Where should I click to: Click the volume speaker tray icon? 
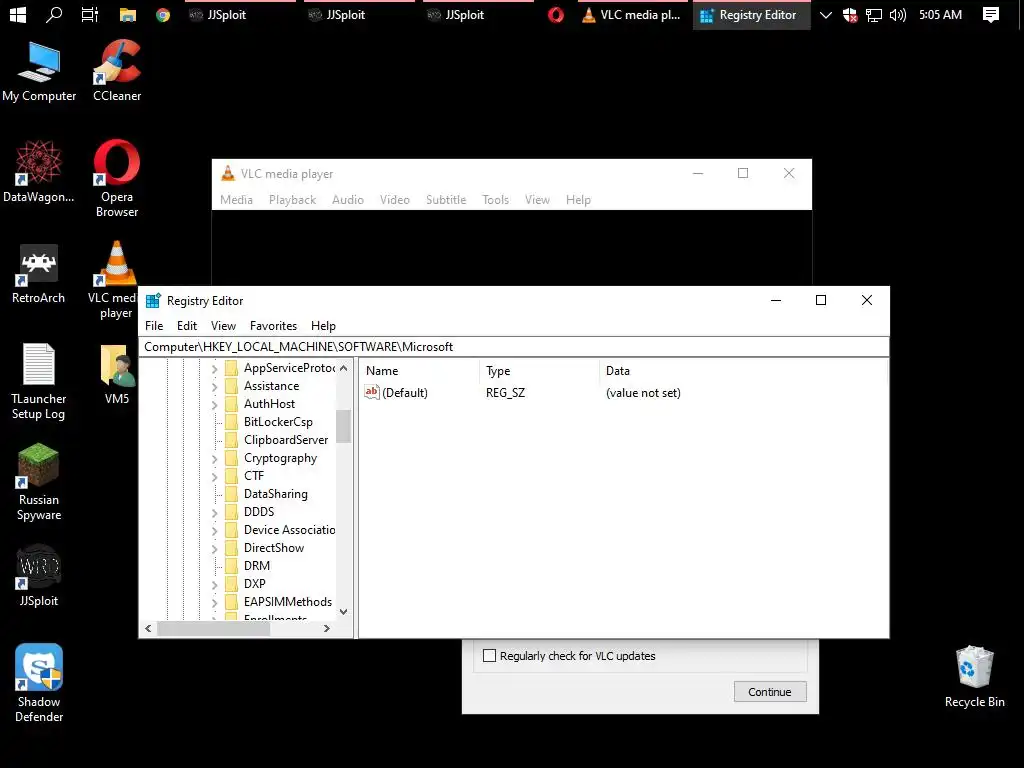[x=898, y=15]
